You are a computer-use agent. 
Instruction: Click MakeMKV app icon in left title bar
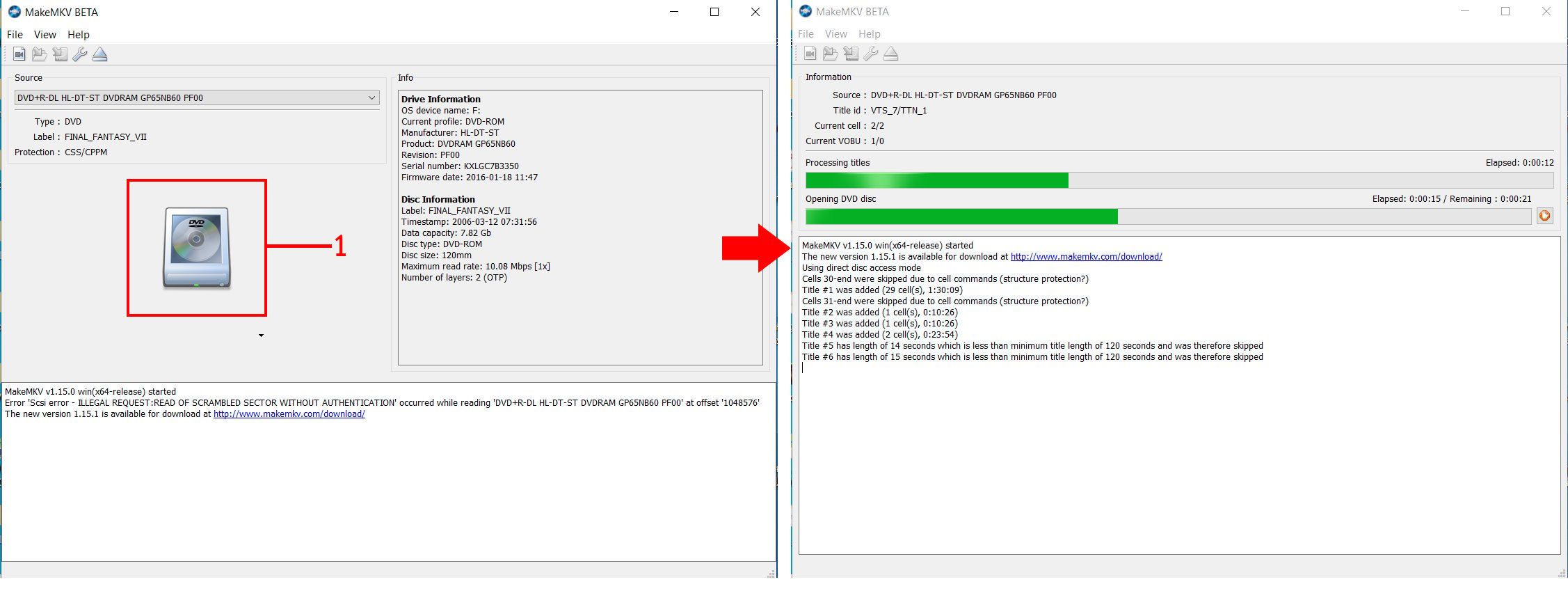[14, 12]
